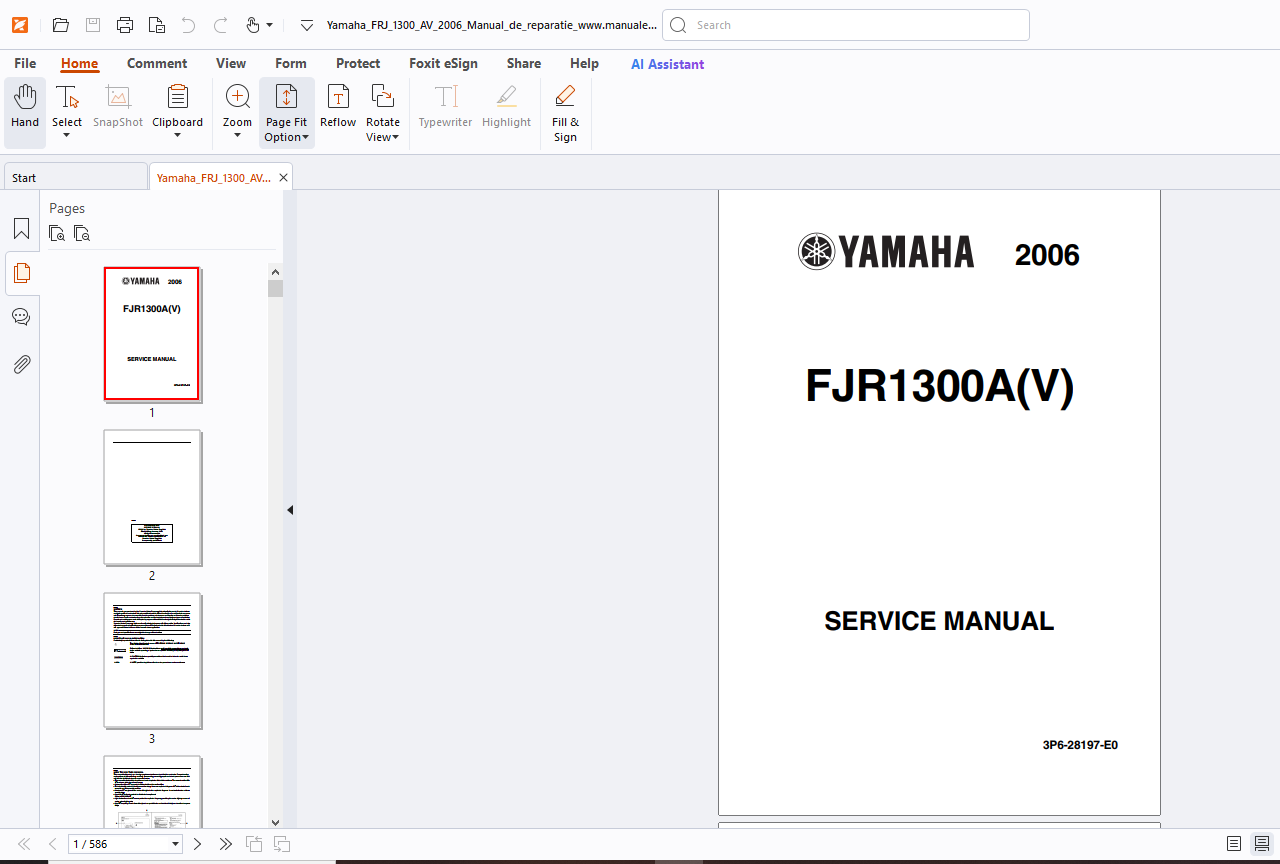Open the page number 1 / 586 dropdown
Image resolution: width=1280 pixels, height=864 pixels.
point(176,845)
